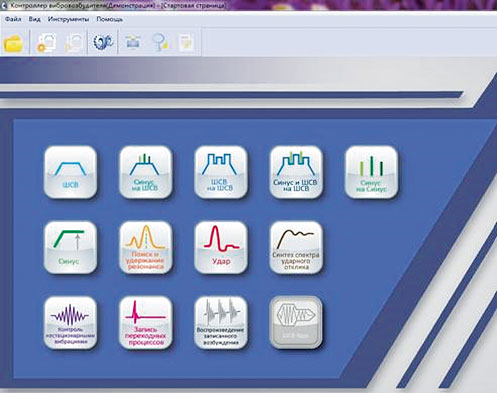497x393 pixels.
Task: Click the faded document toolbar icon beside it
Action: pos(74,43)
